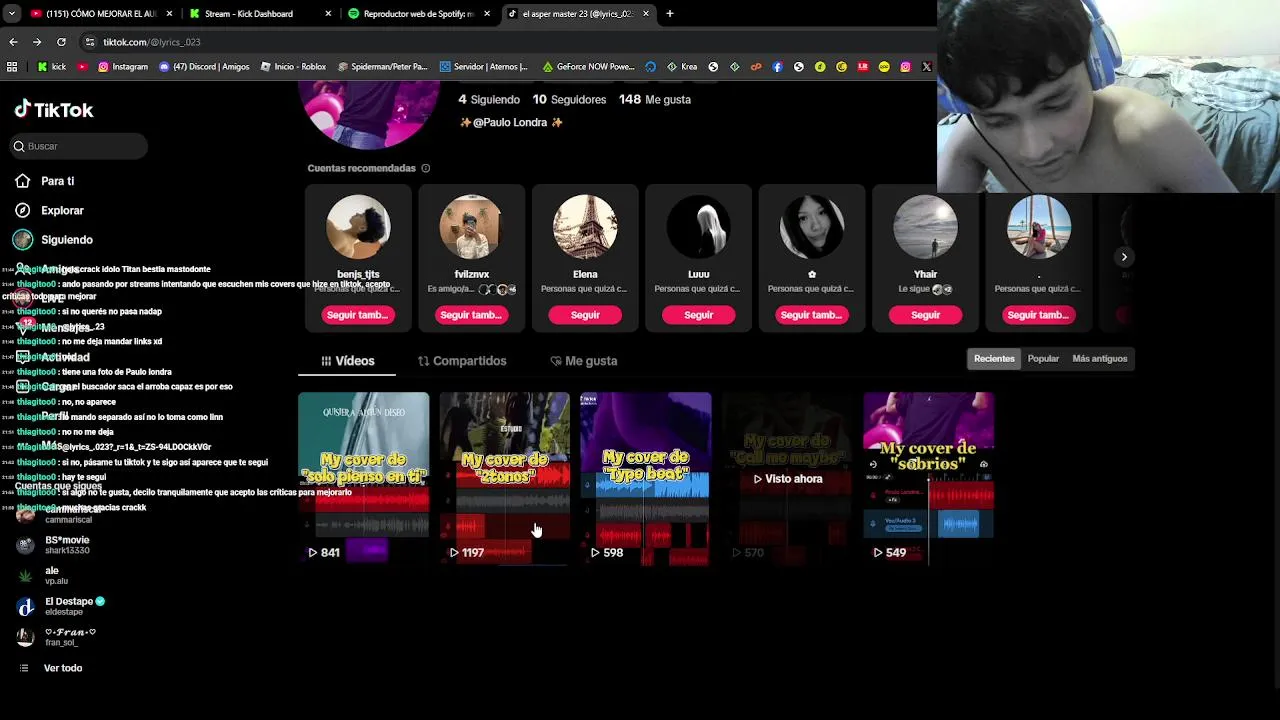The height and width of the screenshot is (720, 1280).
Task: Follow back the flower-named account
Action: 812,315
